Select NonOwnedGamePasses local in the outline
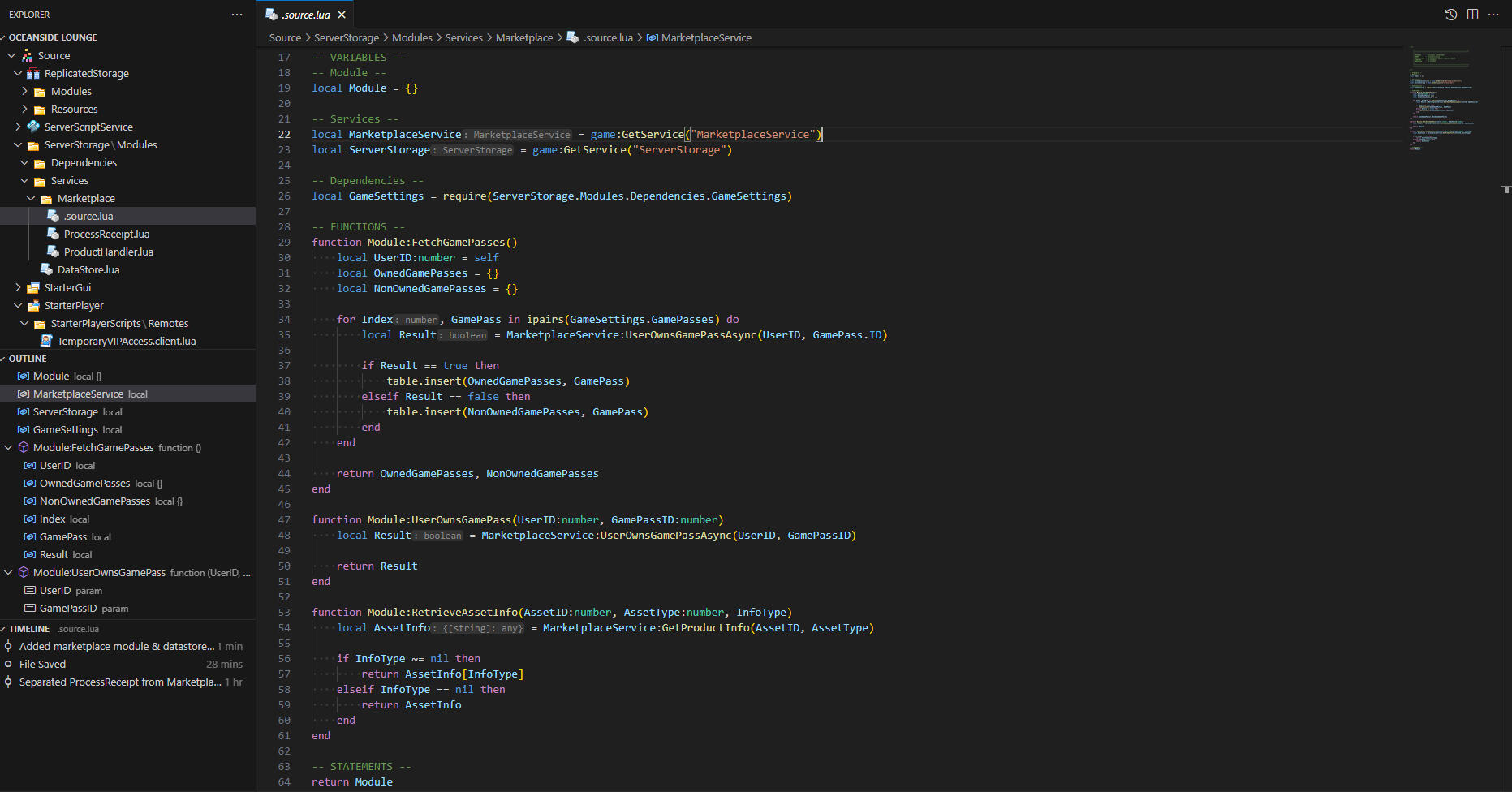 click(127, 501)
